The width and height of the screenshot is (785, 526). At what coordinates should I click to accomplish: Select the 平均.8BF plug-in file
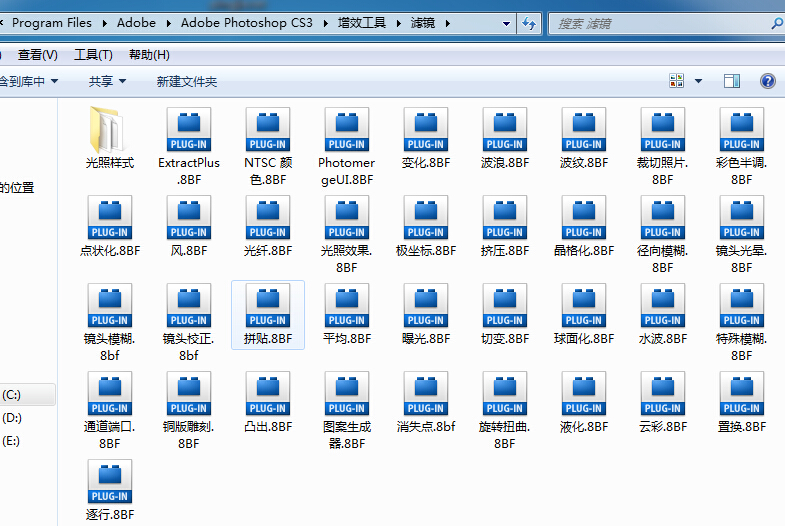tap(346, 313)
